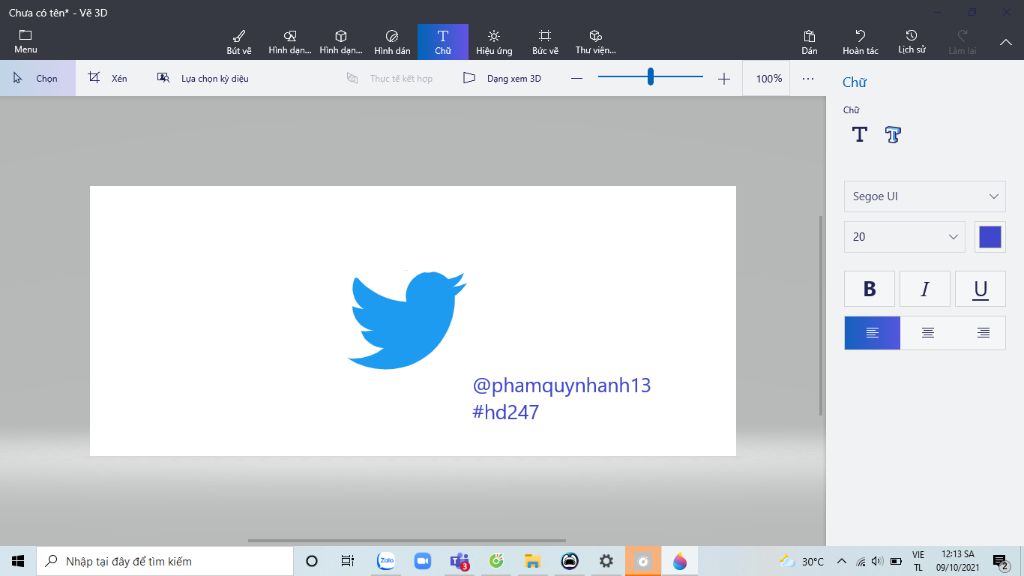Open the Hình dán stickers tool
This screenshot has width=1024, height=576.
click(392, 42)
